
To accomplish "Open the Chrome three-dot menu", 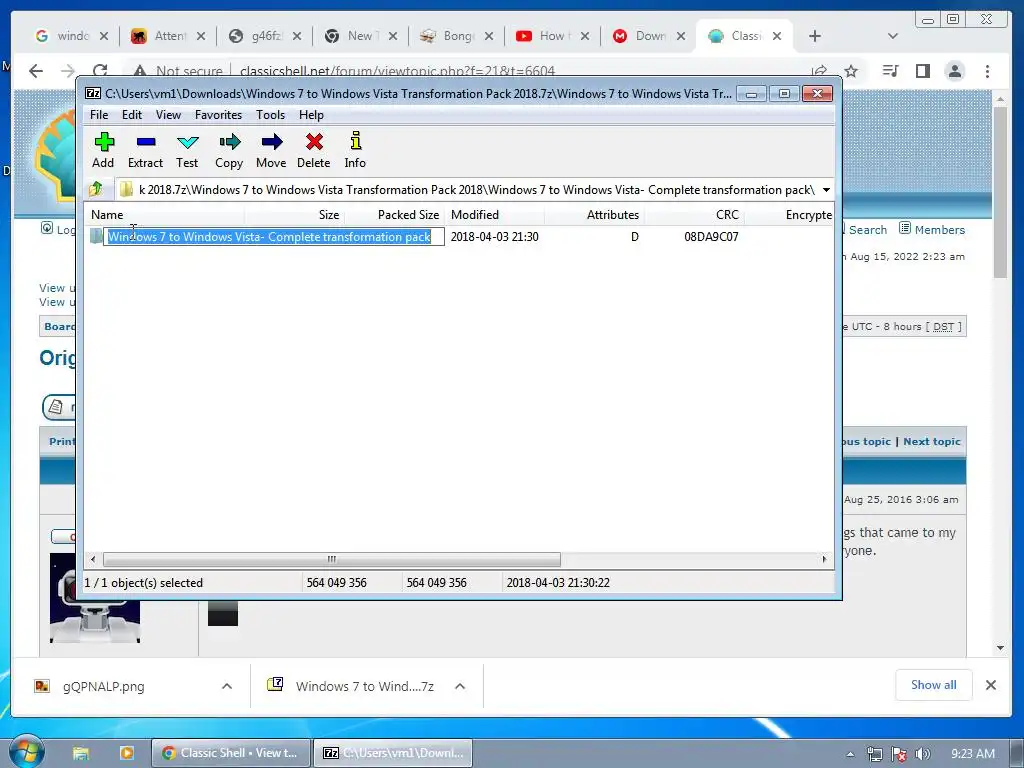I will (x=987, y=71).
